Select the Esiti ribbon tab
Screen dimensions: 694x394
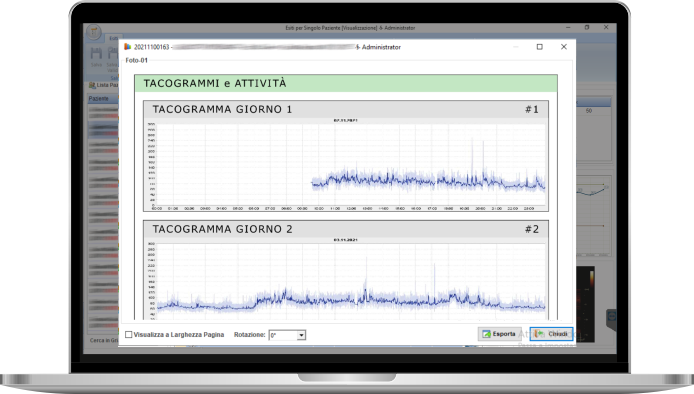point(114,39)
